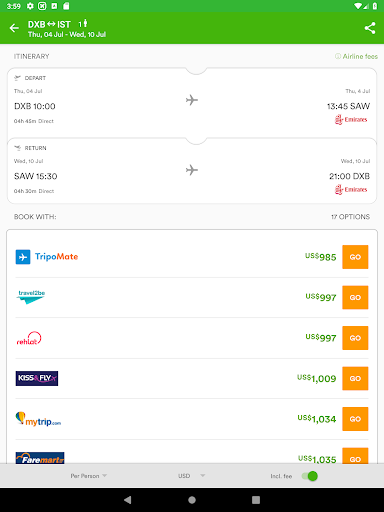
Task: Open the USD currency dropdown
Action: [191, 476]
